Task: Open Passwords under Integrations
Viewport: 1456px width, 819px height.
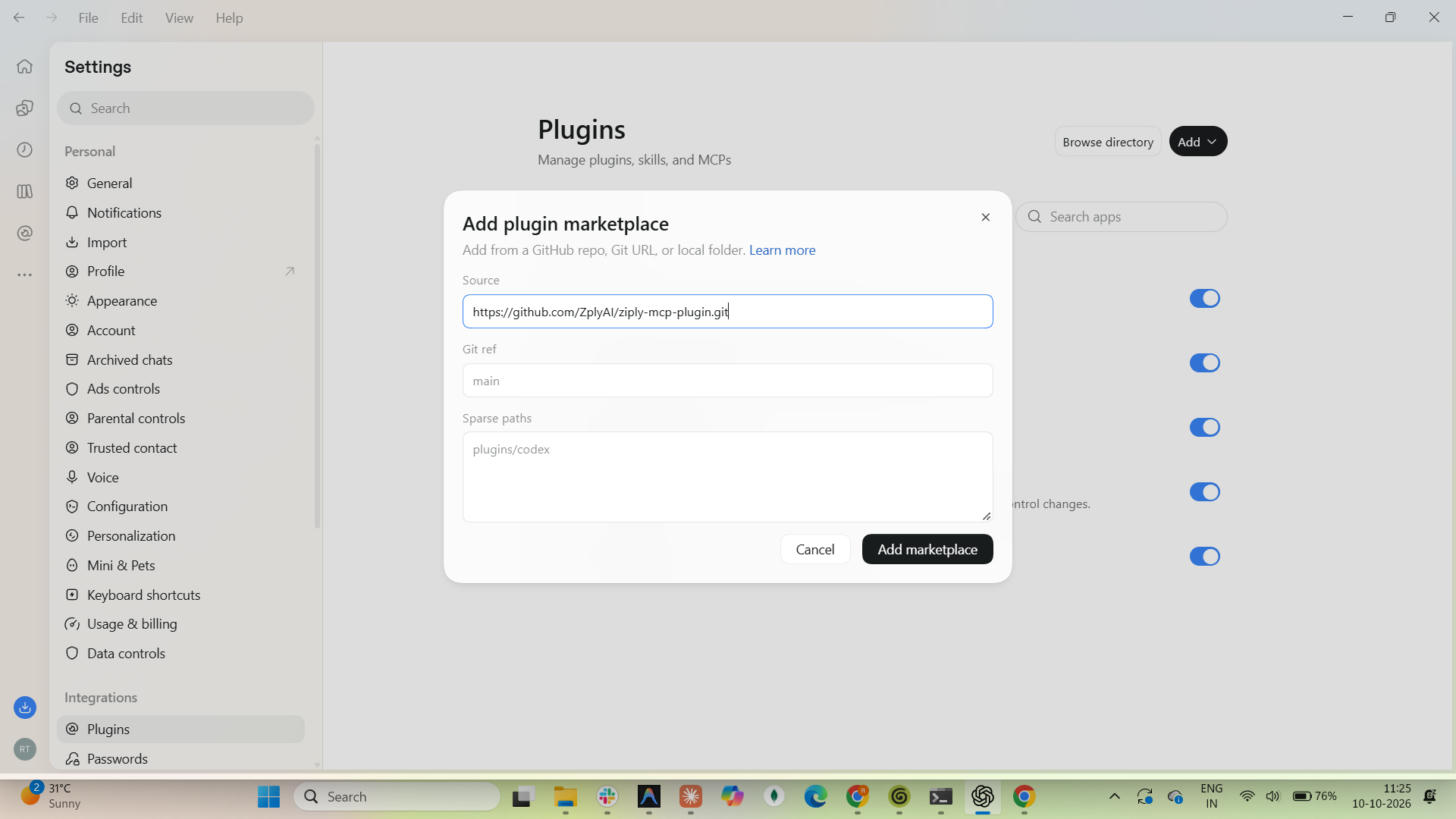Action: point(180,759)
